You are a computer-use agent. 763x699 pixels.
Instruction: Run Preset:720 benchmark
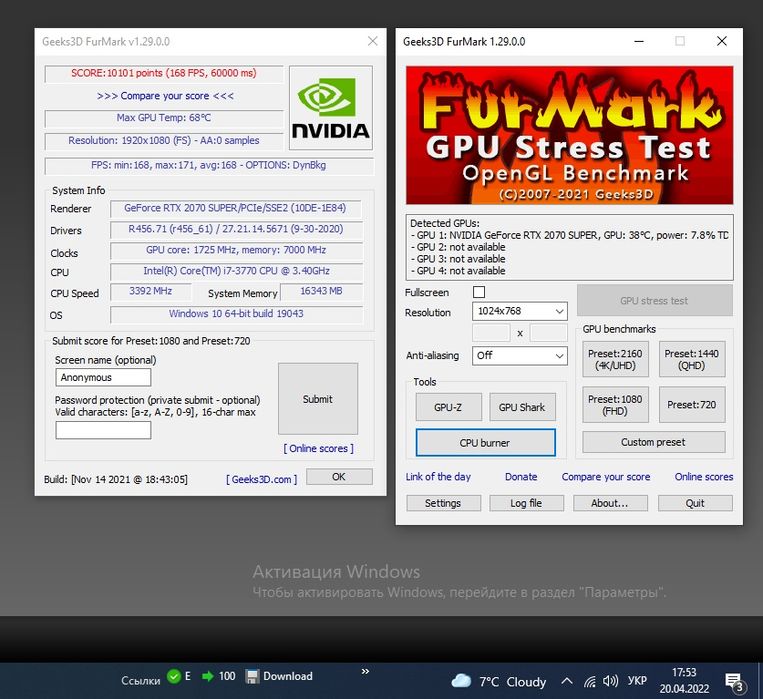tap(691, 405)
